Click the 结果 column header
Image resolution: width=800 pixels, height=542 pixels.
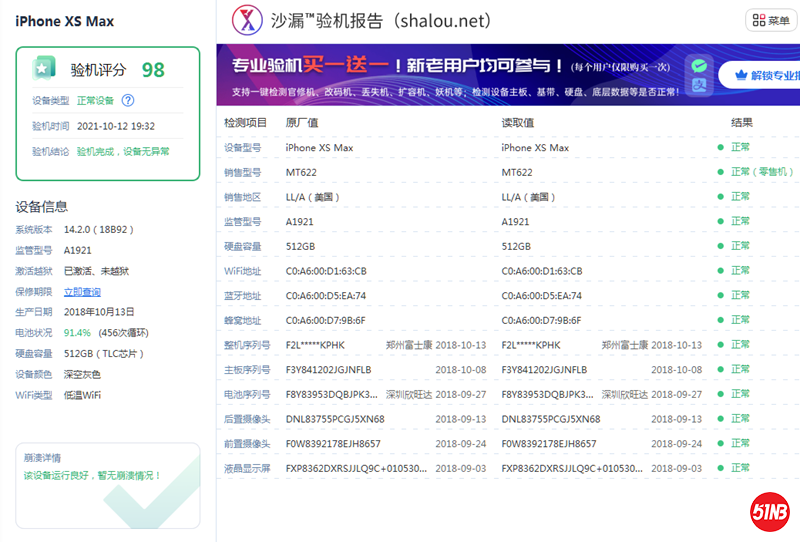[x=741, y=122]
